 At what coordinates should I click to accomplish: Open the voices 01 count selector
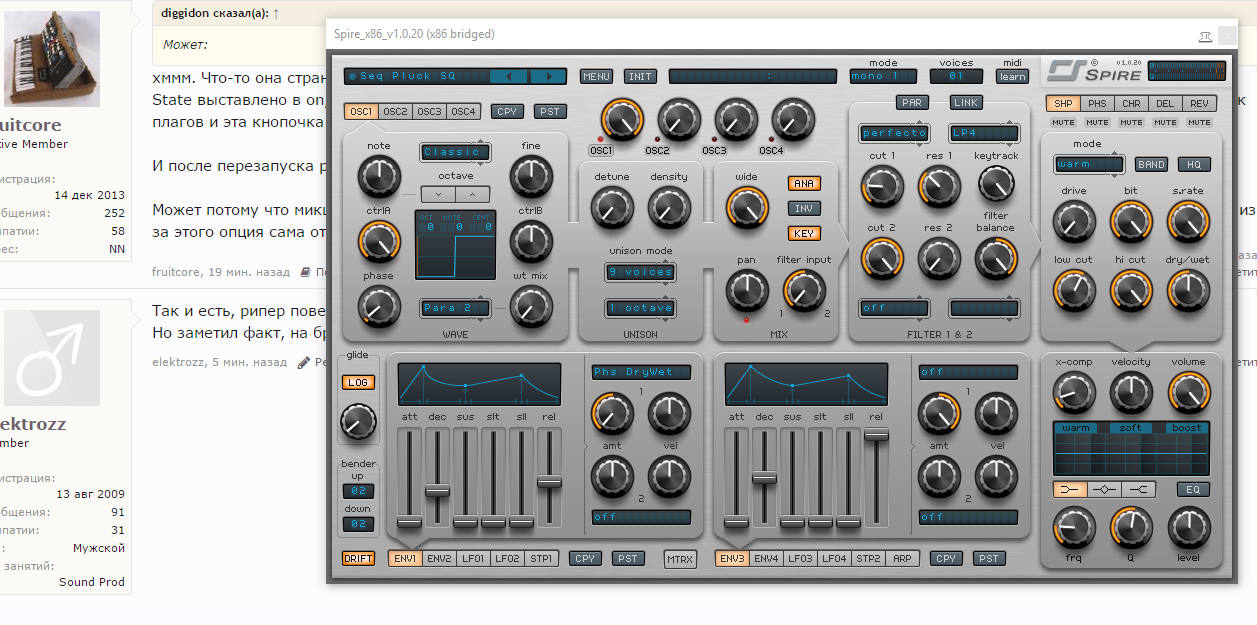(x=956, y=76)
